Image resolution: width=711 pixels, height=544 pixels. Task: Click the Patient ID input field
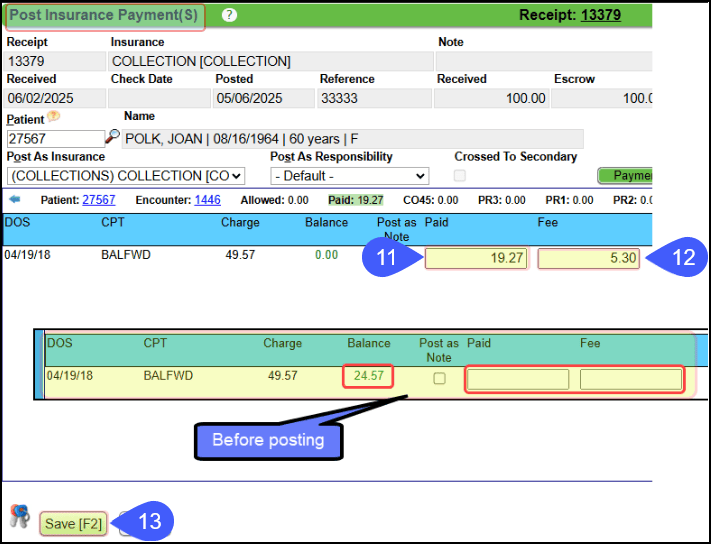pos(55,139)
